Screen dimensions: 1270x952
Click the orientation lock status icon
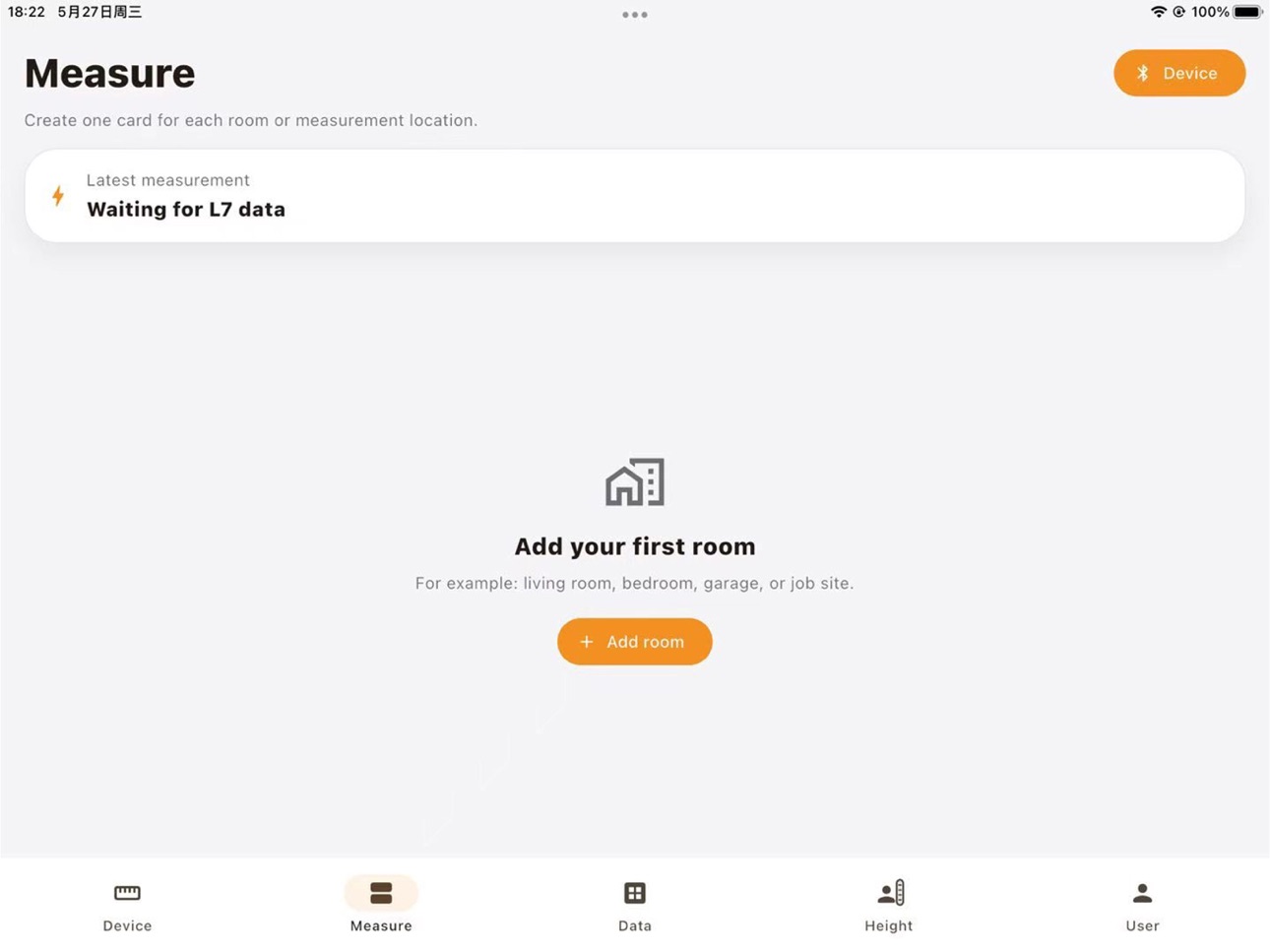[1178, 12]
